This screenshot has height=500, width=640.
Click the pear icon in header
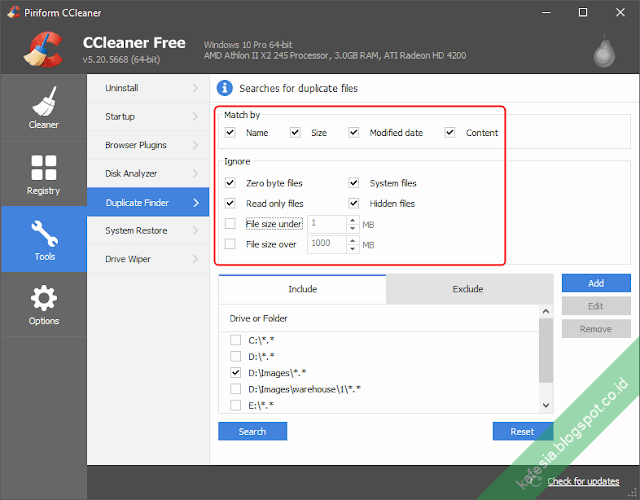tap(604, 52)
